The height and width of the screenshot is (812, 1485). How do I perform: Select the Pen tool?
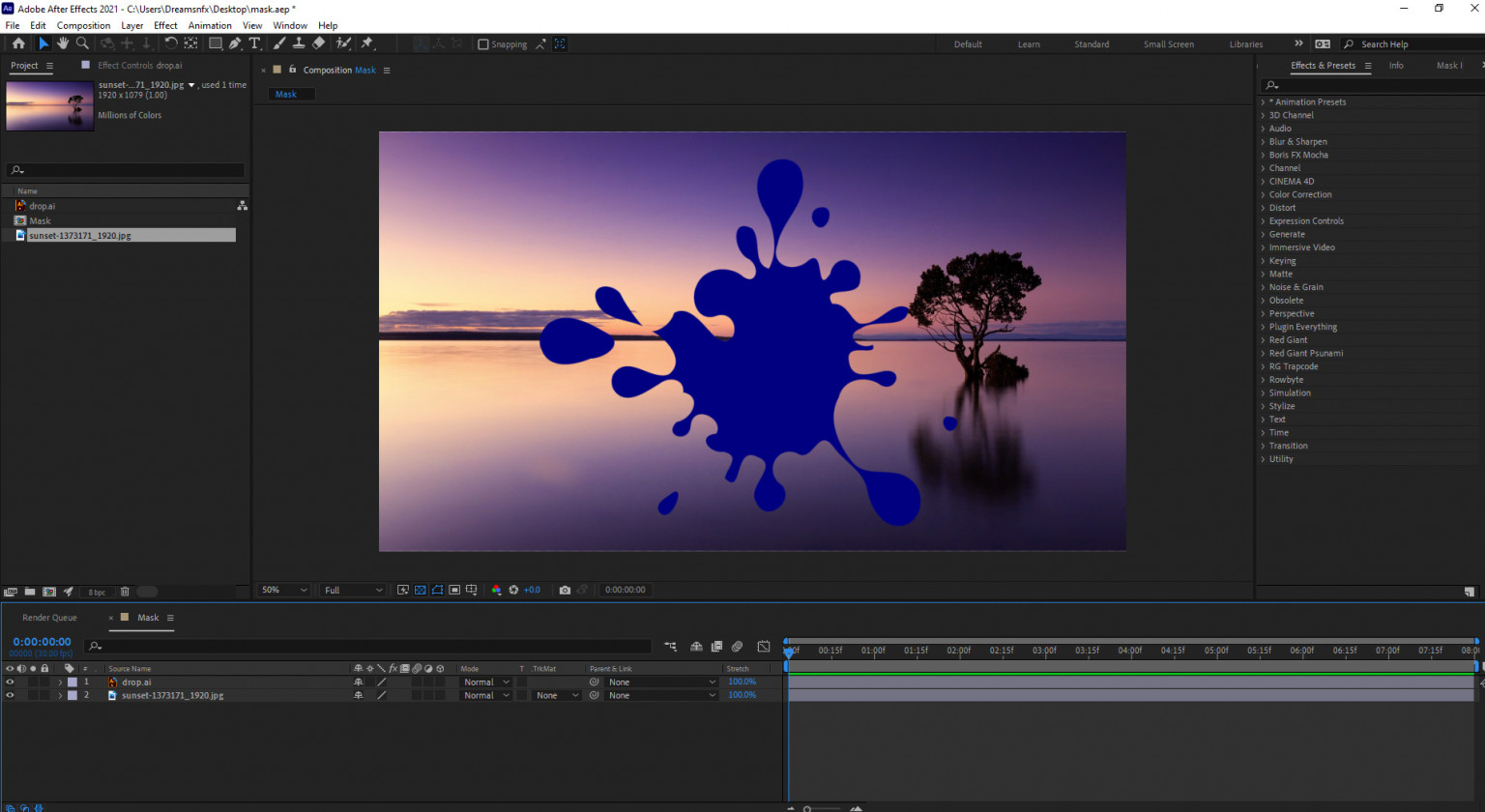click(x=235, y=43)
